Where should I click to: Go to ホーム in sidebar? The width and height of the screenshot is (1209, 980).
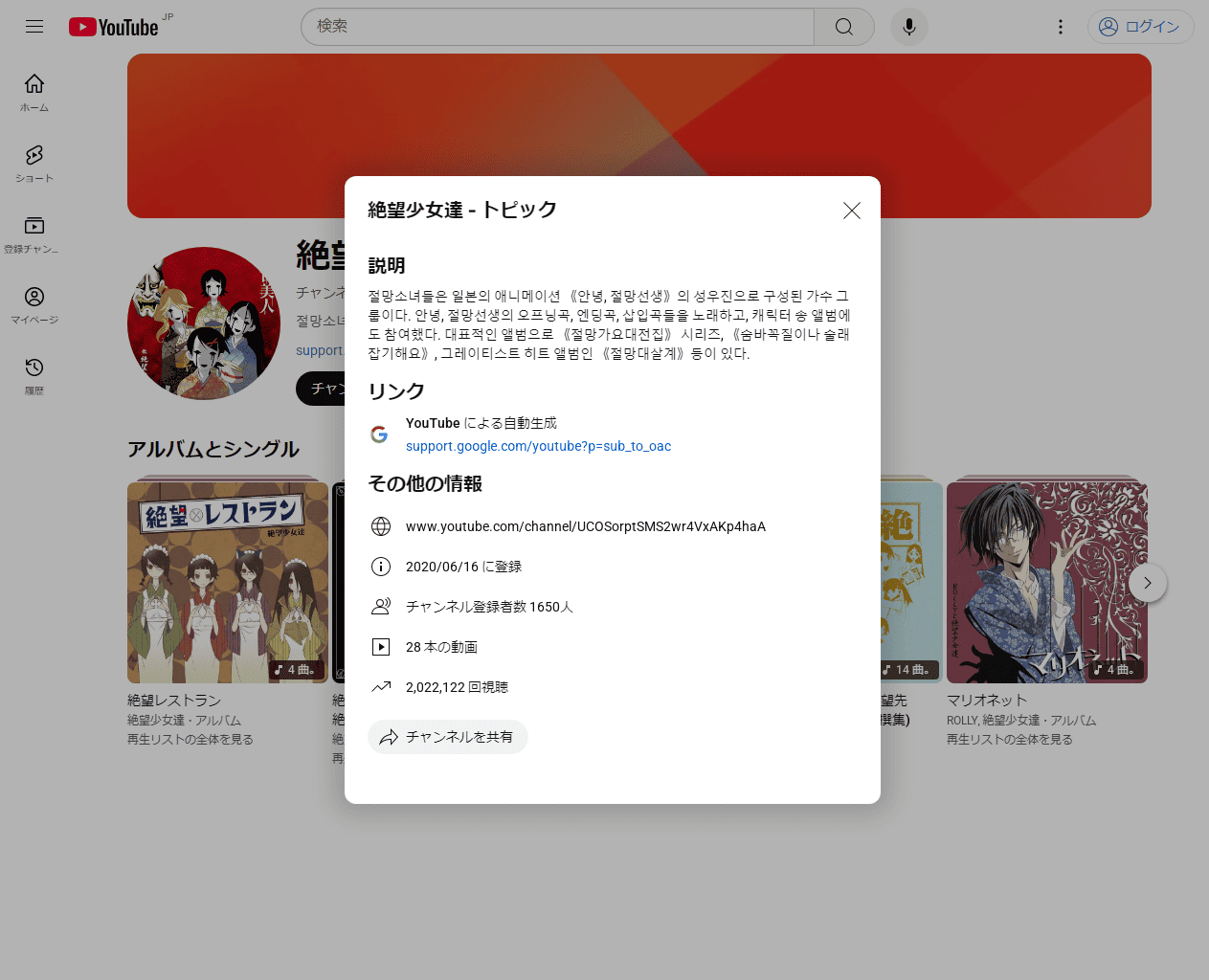tap(34, 92)
